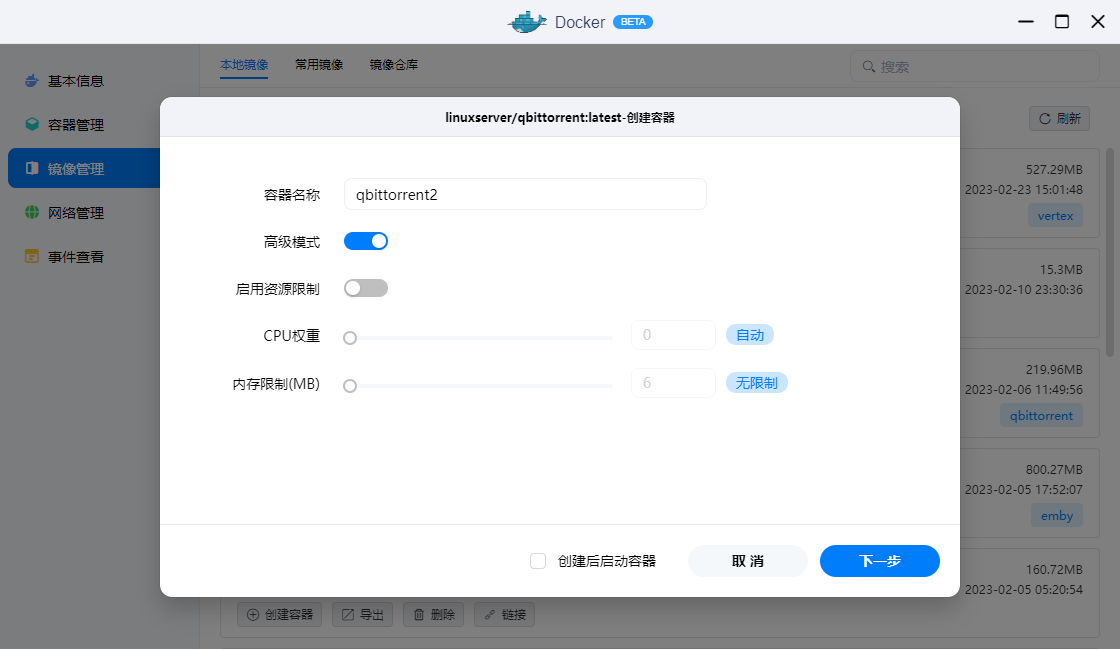
Task: Click the 无限制 memory button
Action: pyautogui.click(x=756, y=383)
